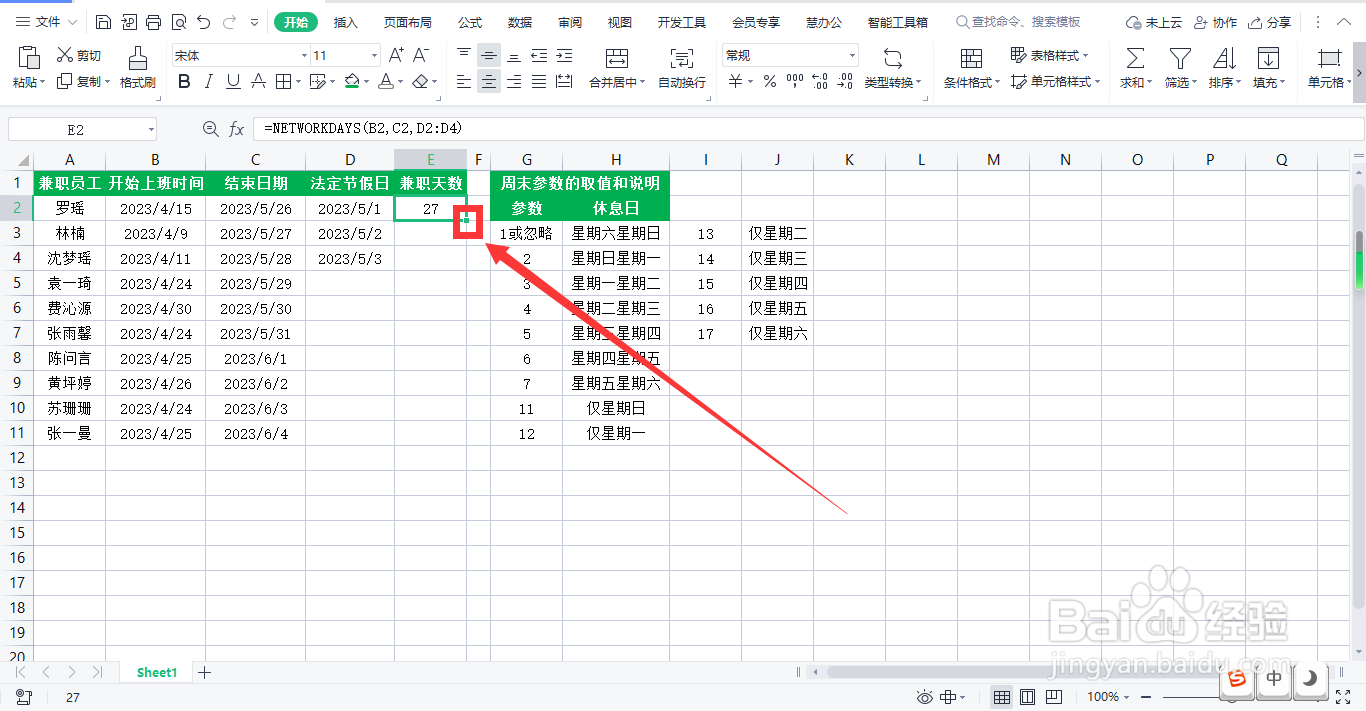Image resolution: width=1366 pixels, height=711 pixels.
Task: Increase decimal places
Action: 820,82
